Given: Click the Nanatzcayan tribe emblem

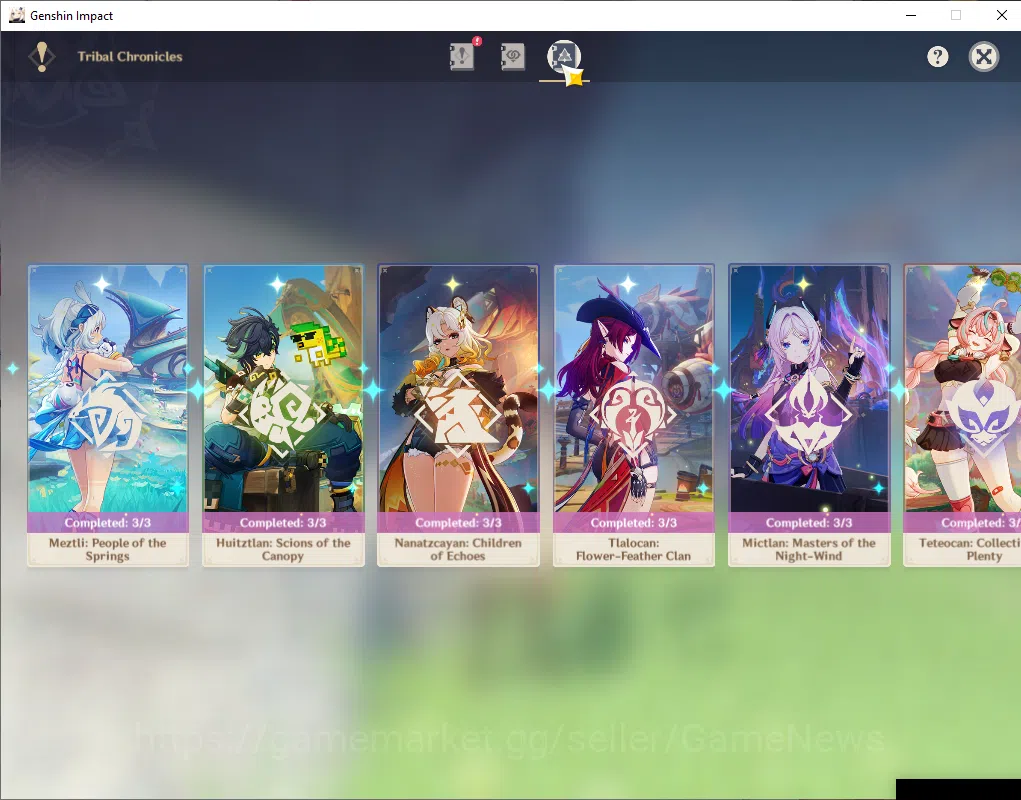Looking at the screenshot, I should point(458,414).
